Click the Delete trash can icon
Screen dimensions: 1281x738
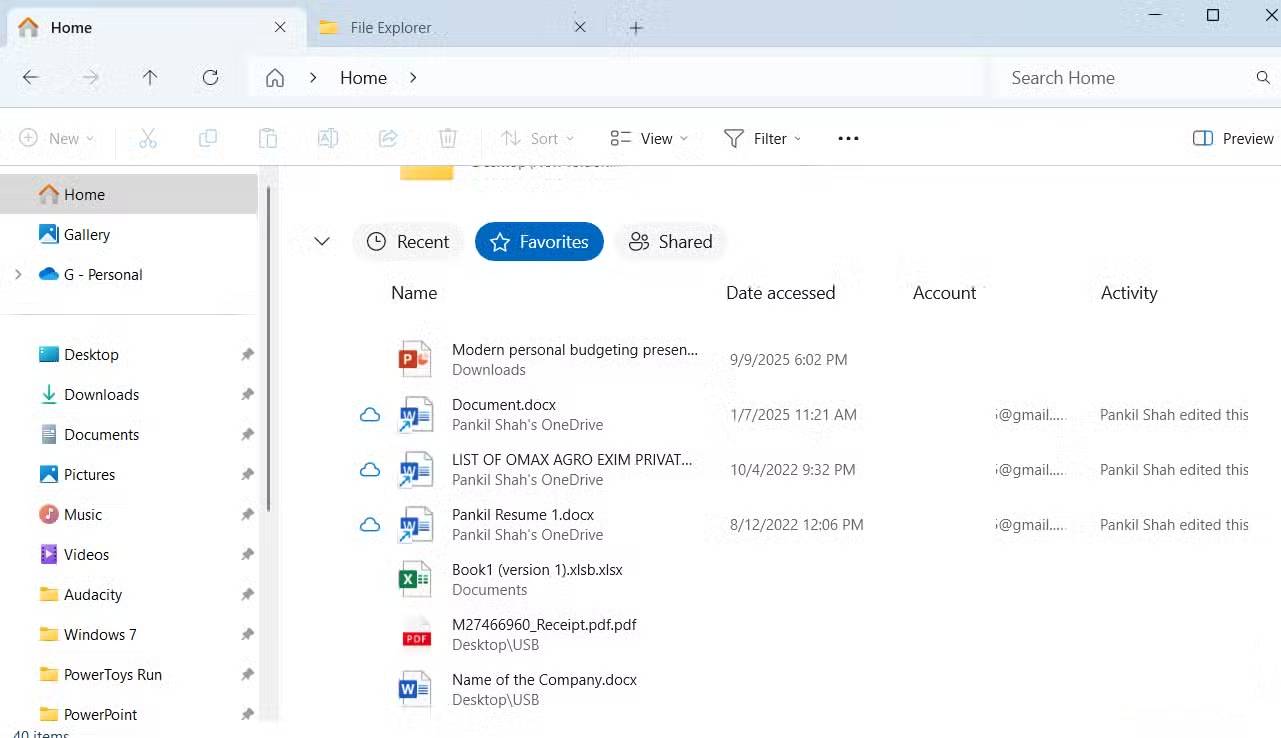[x=448, y=139]
